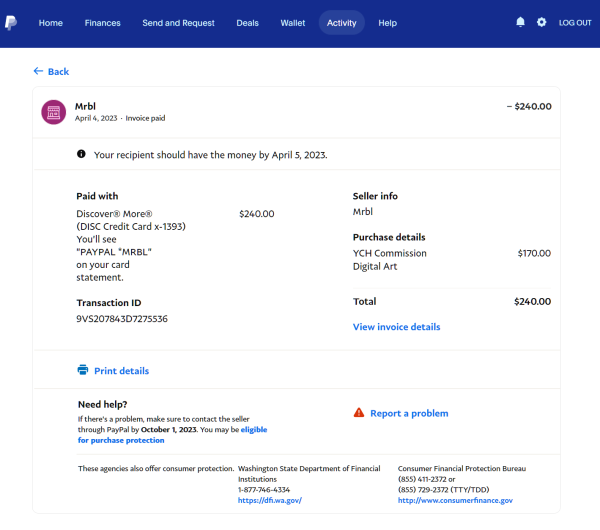
Task: Click the info icon beside recipient message
Action: click(81, 154)
